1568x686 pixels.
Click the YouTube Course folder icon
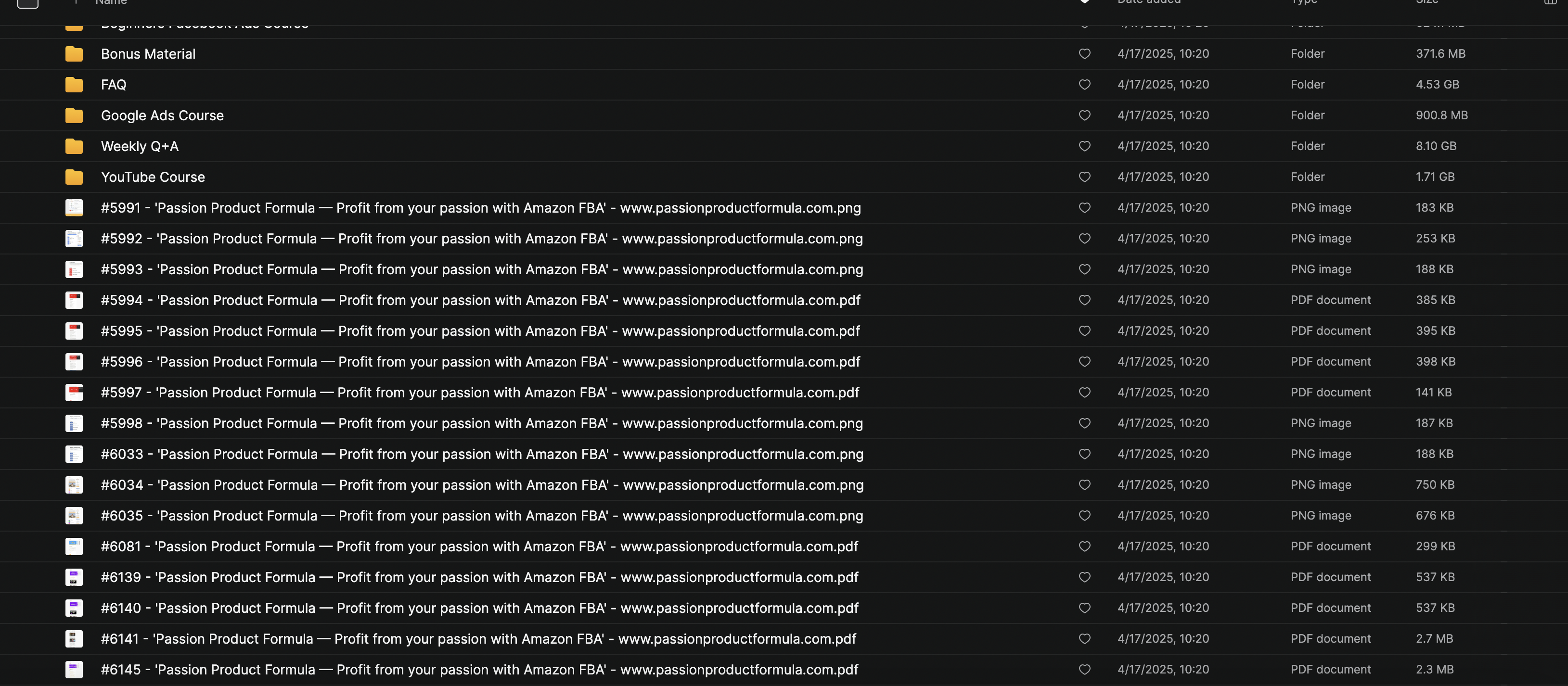click(74, 177)
